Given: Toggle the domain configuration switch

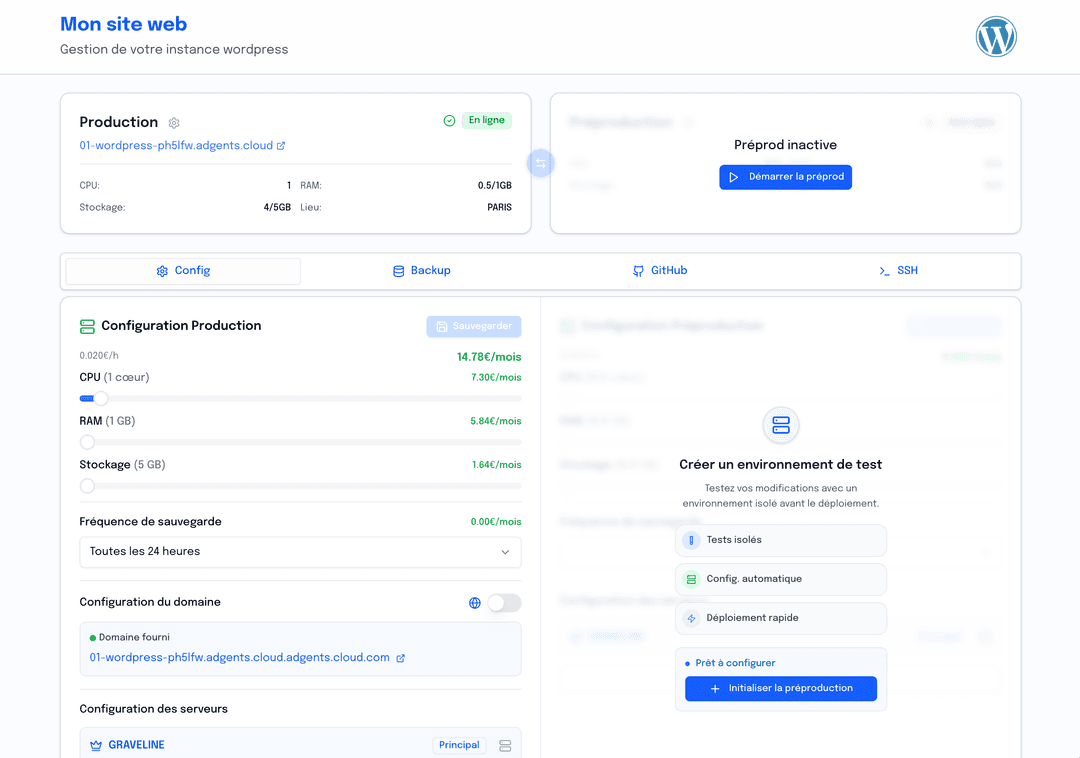Looking at the screenshot, I should pos(504,602).
